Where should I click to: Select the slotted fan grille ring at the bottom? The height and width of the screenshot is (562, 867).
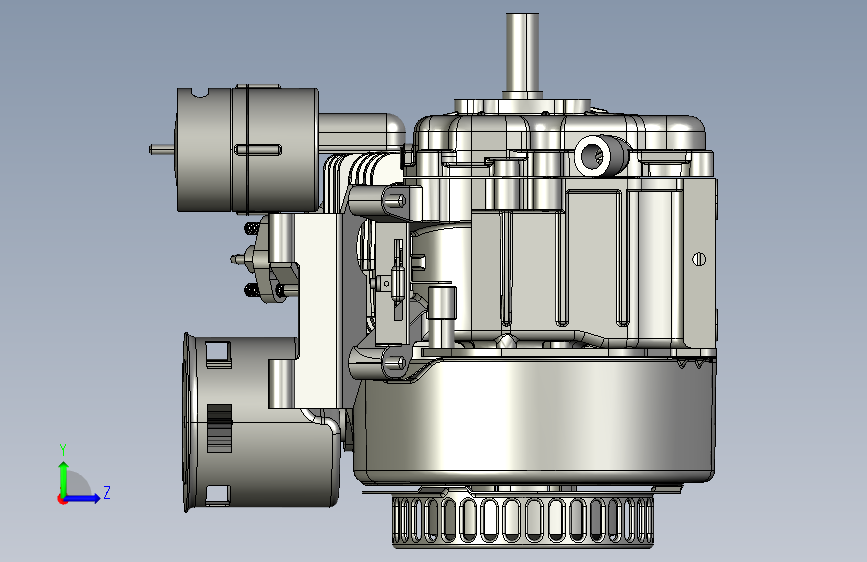pos(523,520)
